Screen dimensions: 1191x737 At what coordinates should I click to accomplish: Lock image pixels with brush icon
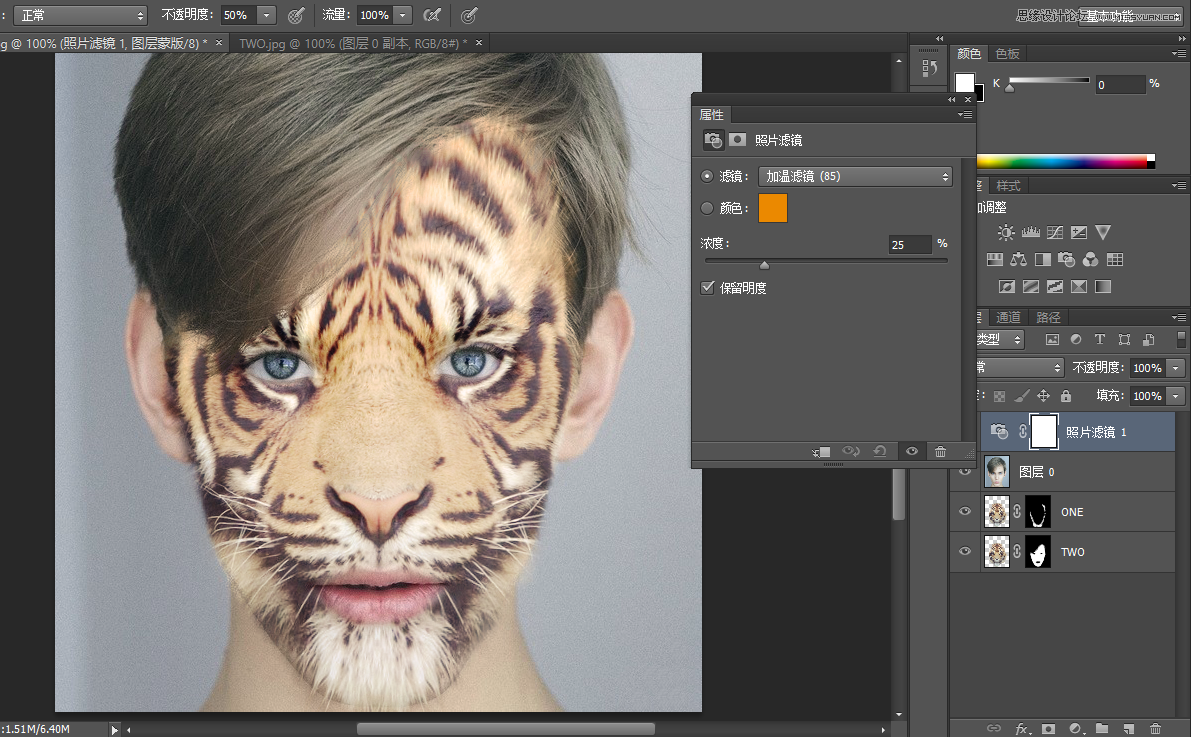[x=1022, y=396]
